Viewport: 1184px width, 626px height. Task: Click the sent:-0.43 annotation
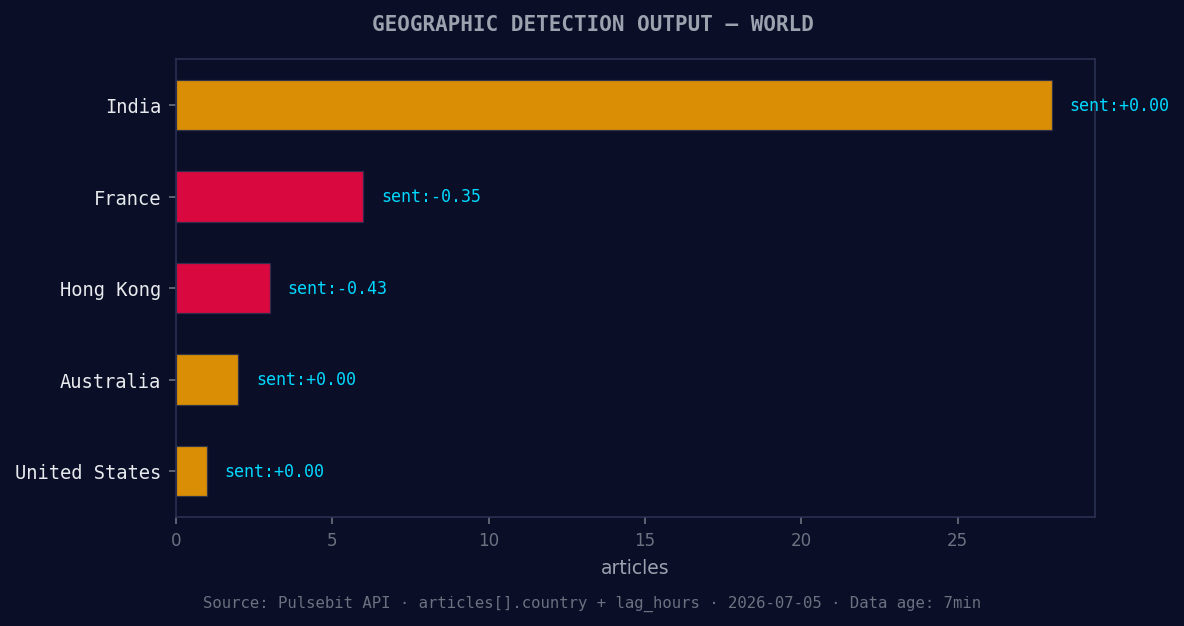(x=338, y=288)
